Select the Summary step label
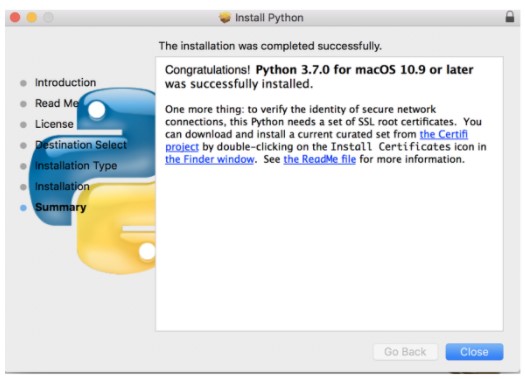525x379 pixels. tap(61, 207)
